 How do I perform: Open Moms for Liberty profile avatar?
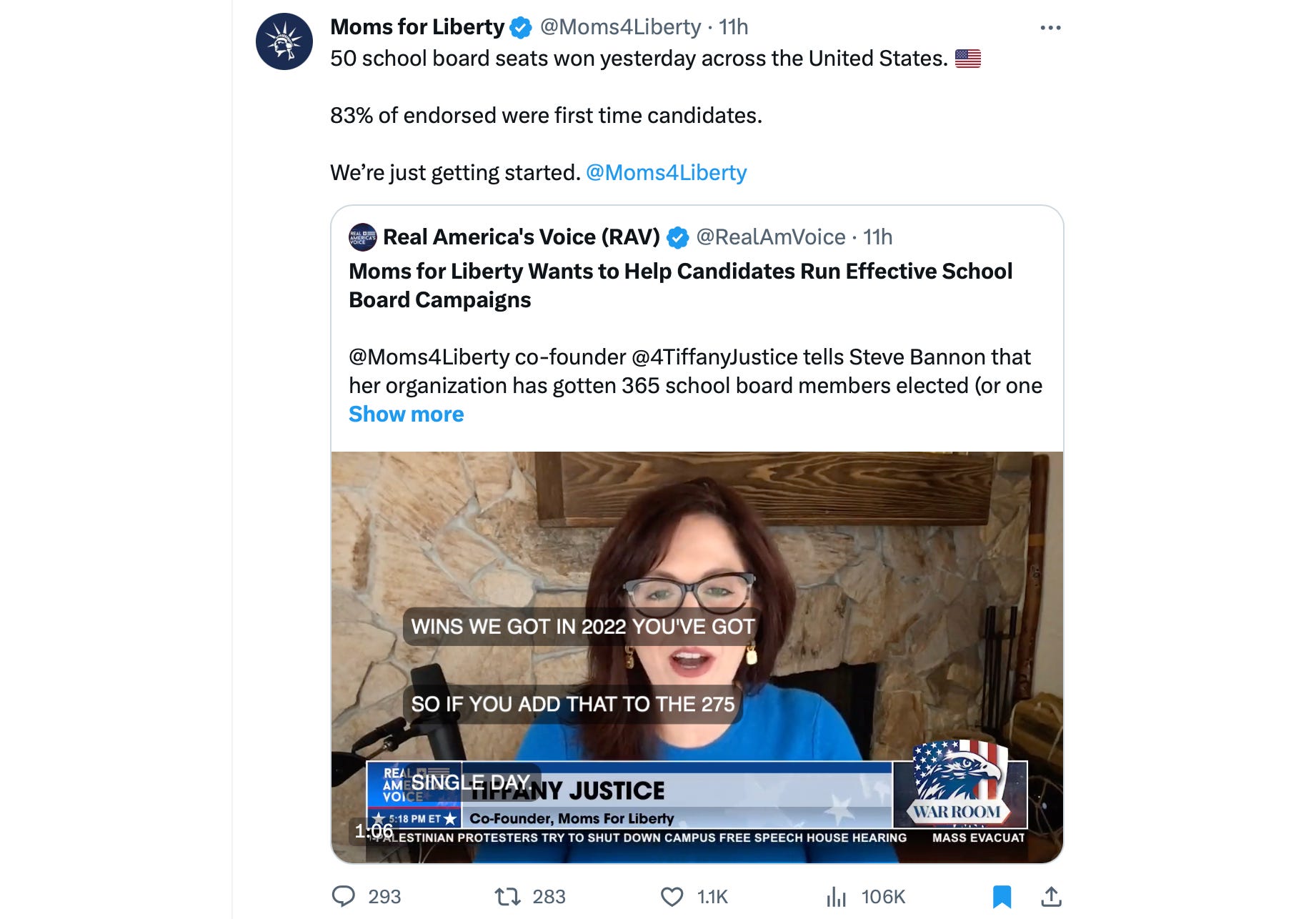[x=284, y=41]
